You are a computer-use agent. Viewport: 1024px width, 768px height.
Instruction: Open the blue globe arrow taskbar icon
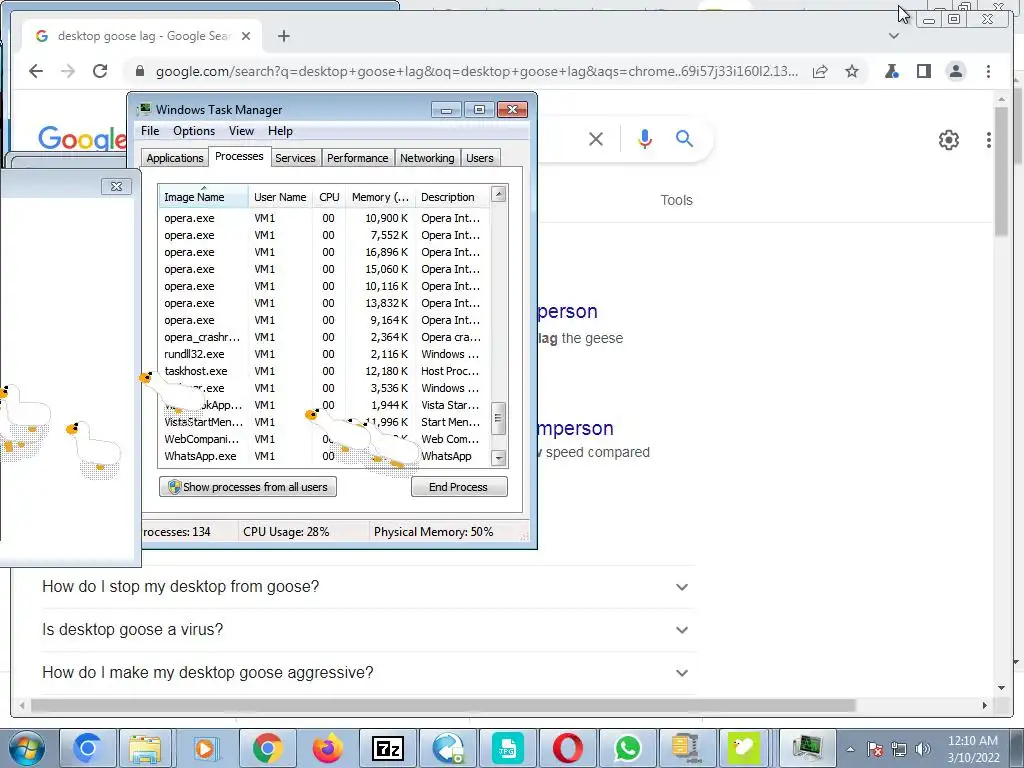click(448, 748)
